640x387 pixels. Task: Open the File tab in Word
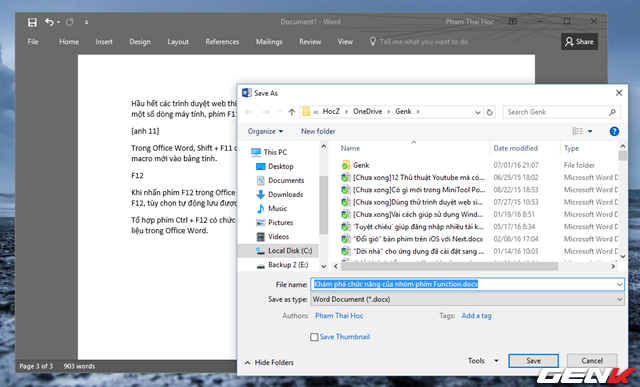[33, 42]
